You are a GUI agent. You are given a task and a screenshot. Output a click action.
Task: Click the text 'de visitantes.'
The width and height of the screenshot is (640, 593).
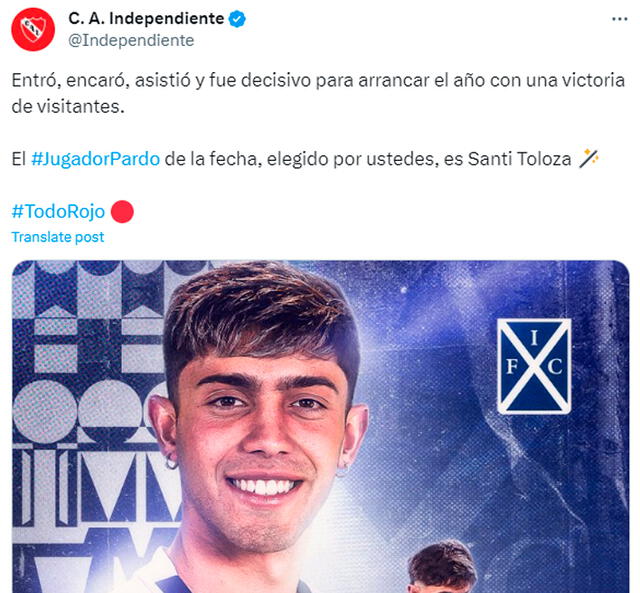[x=68, y=107]
